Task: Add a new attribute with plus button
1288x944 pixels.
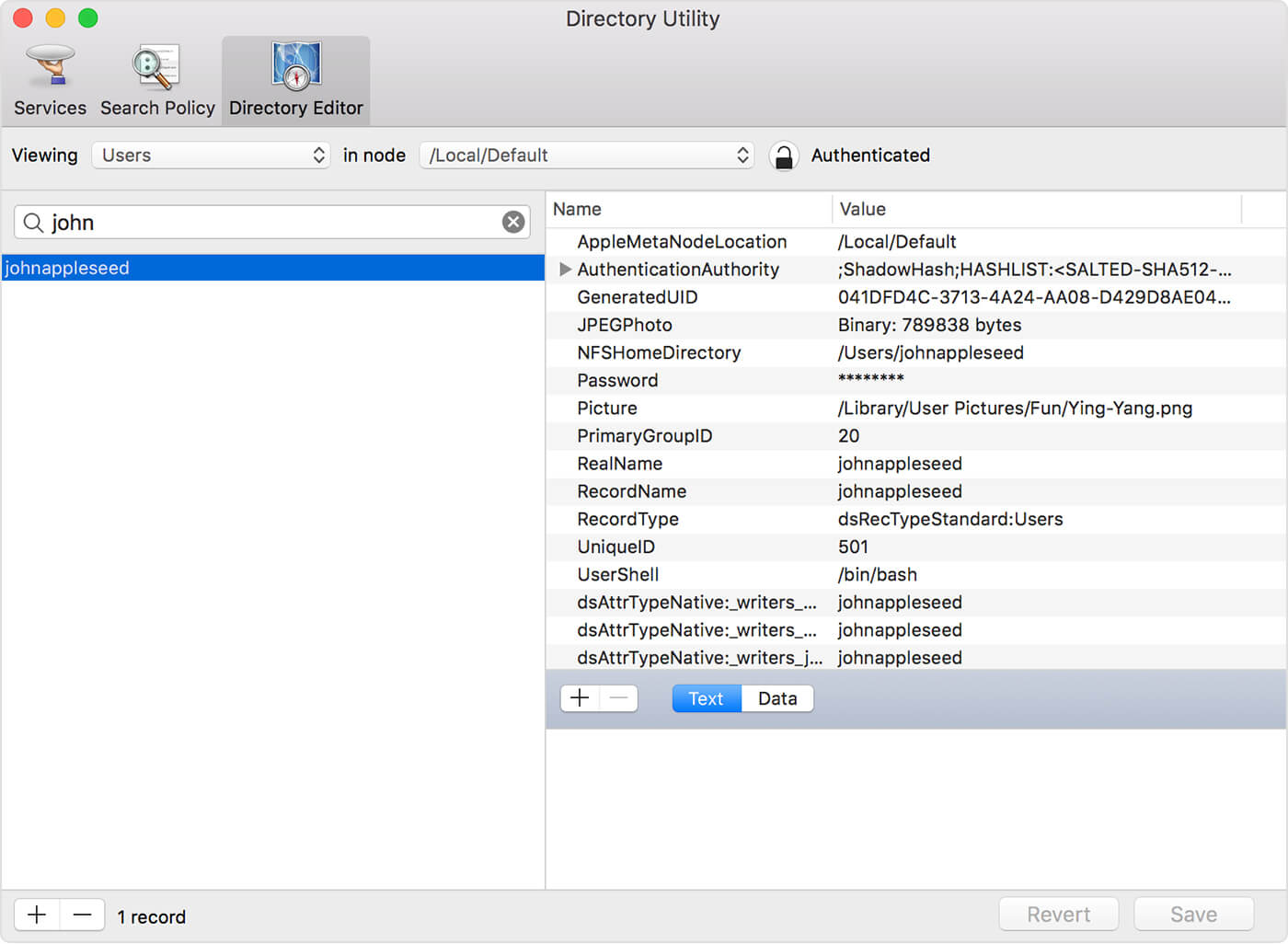Action: click(x=580, y=698)
